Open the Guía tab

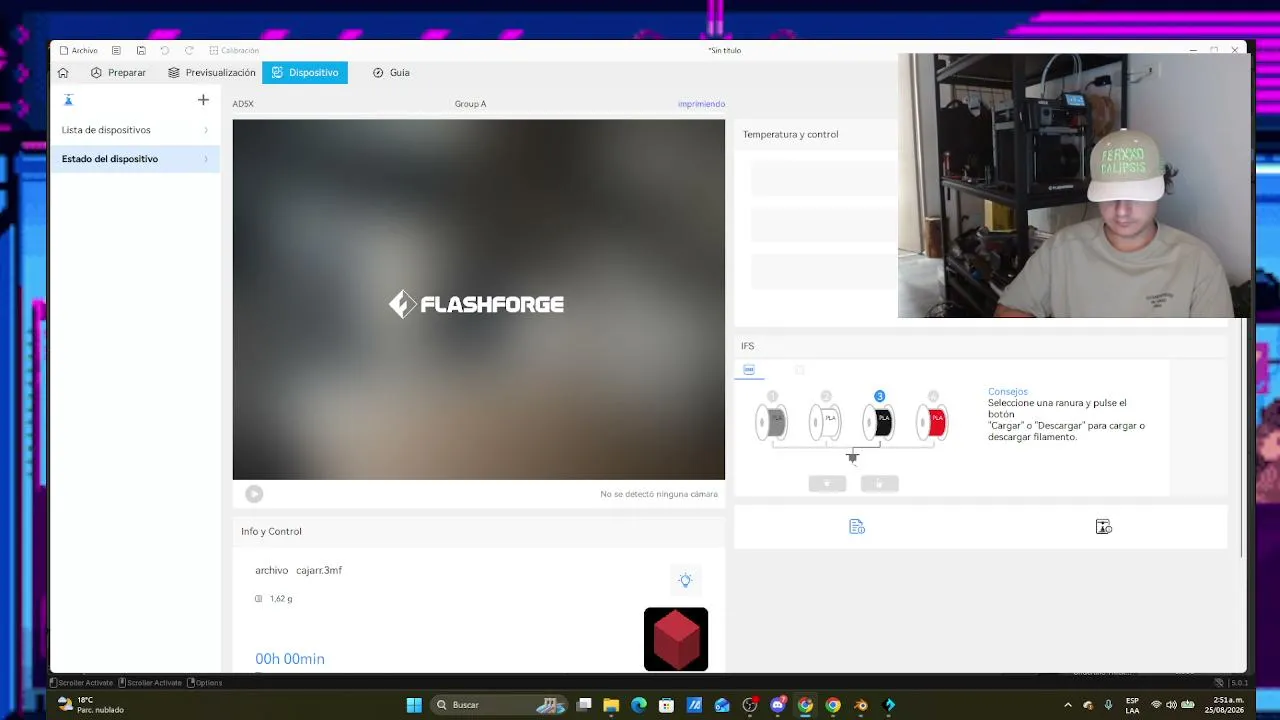click(391, 73)
